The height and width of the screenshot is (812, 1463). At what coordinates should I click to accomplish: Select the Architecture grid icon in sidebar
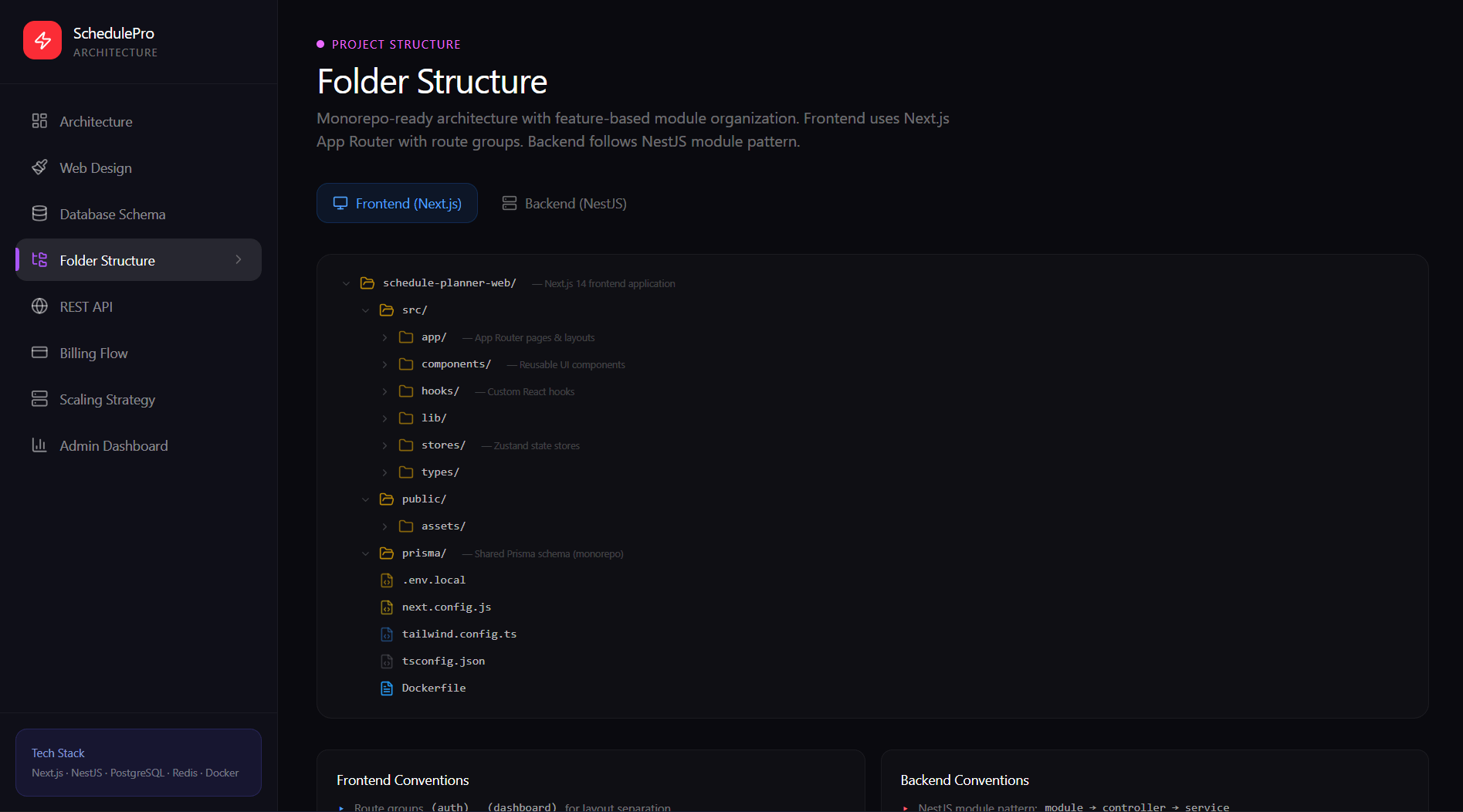point(40,121)
